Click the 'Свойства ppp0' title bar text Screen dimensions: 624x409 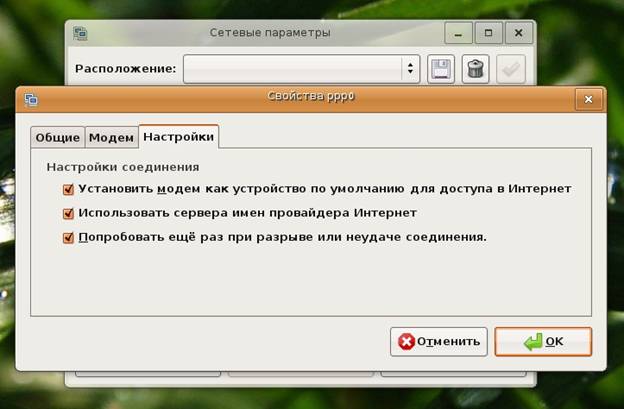tap(311, 97)
